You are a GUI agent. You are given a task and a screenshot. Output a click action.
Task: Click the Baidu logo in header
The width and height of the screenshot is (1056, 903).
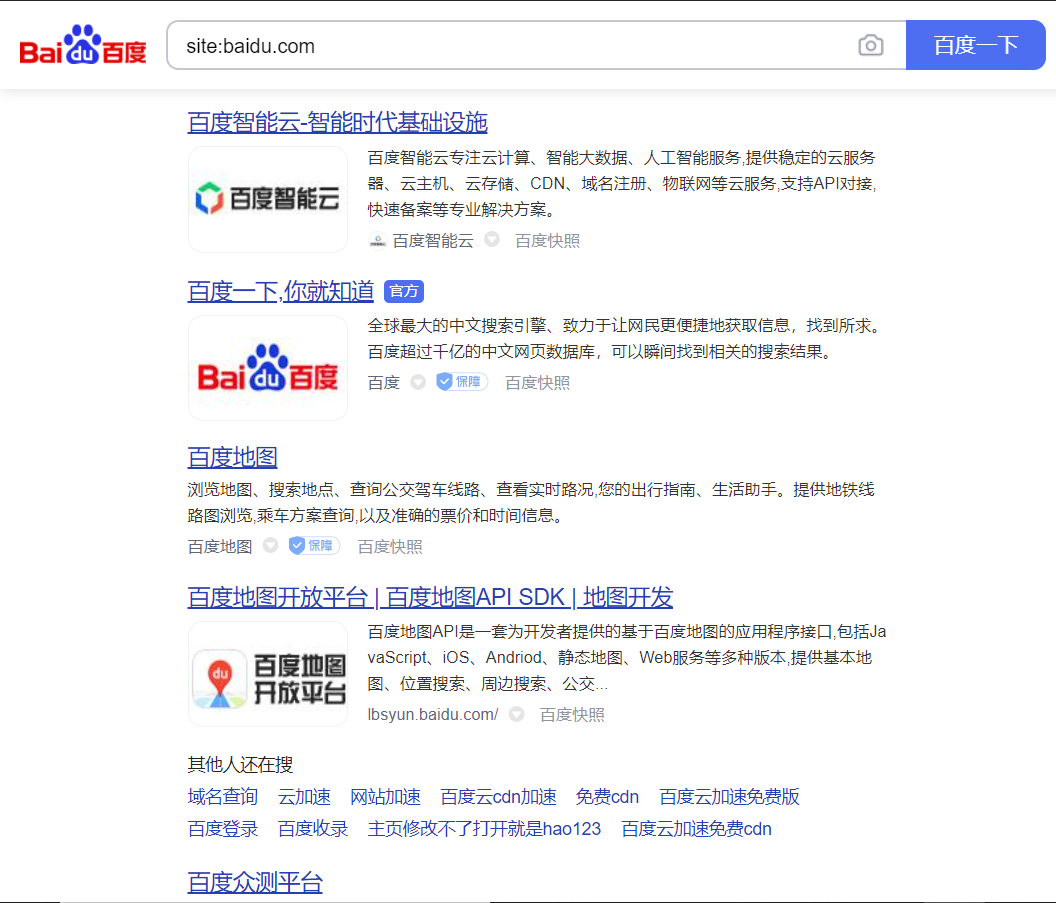point(83,45)
